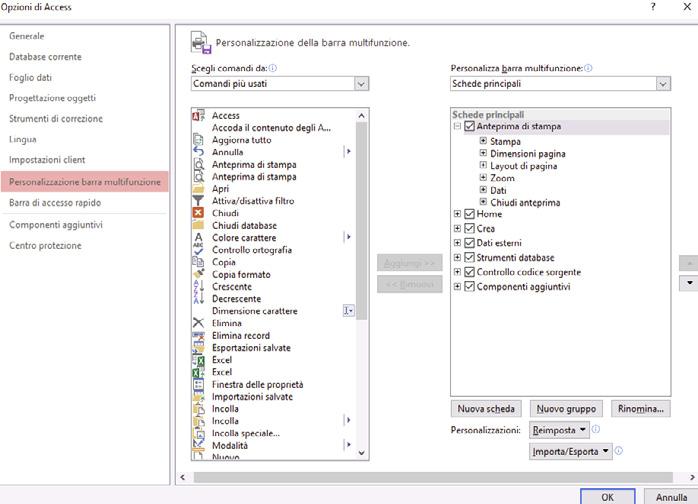Click the Annulla button at bottom

click(x=671, y=497)
